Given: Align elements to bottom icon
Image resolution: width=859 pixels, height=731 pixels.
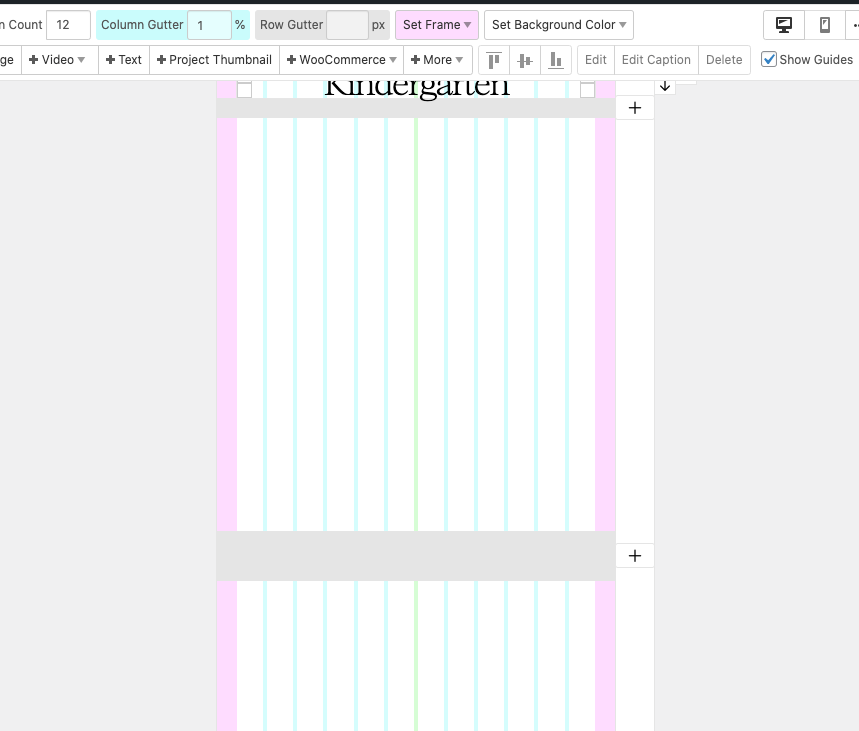Looking at the screenshot, I should pyautogui.click(x=556, y=60).
